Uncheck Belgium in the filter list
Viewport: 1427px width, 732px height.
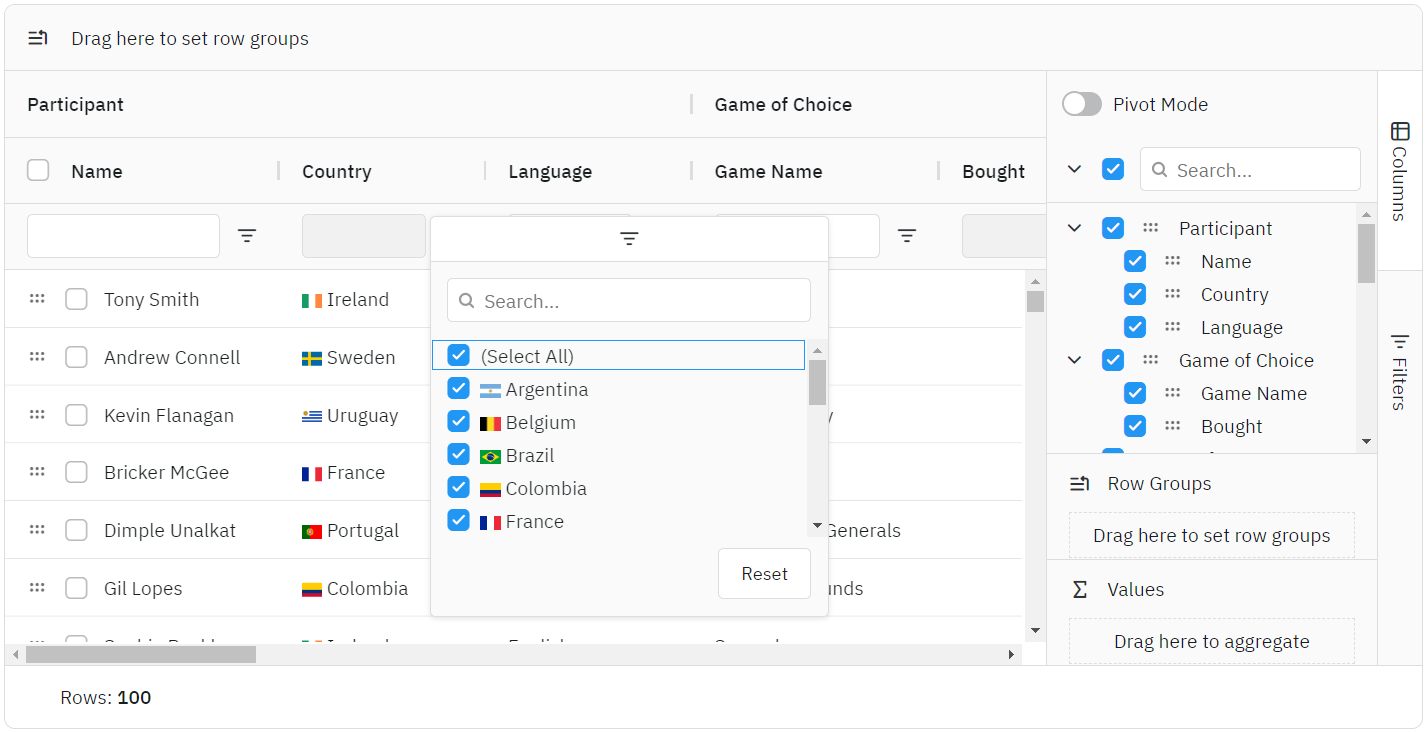coord(459,422)
